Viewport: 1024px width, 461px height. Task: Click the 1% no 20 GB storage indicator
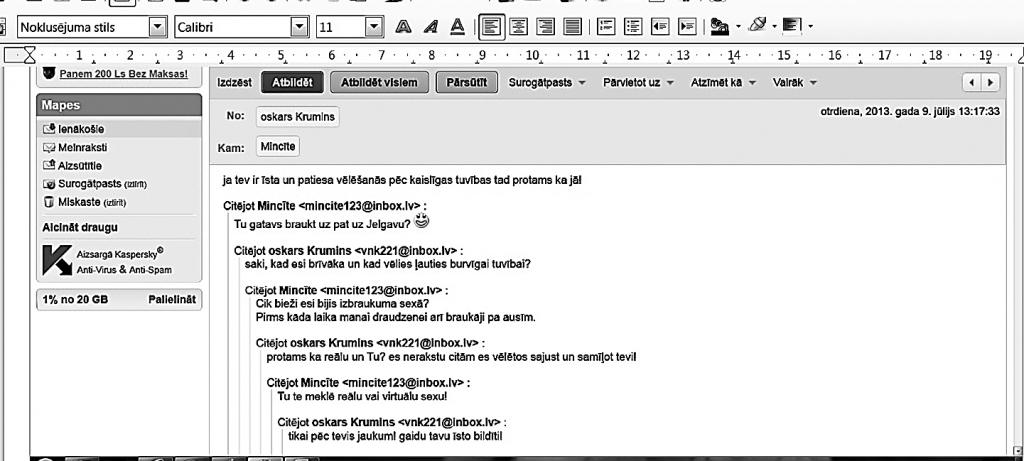pyautogui.click(x=76, y=300)
